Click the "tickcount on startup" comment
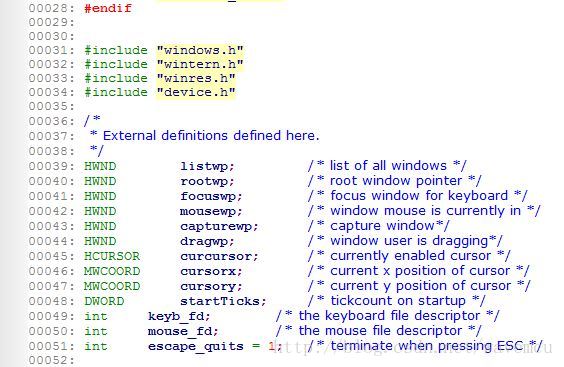Viewport: 564px width, 367px height. (398, 301)
